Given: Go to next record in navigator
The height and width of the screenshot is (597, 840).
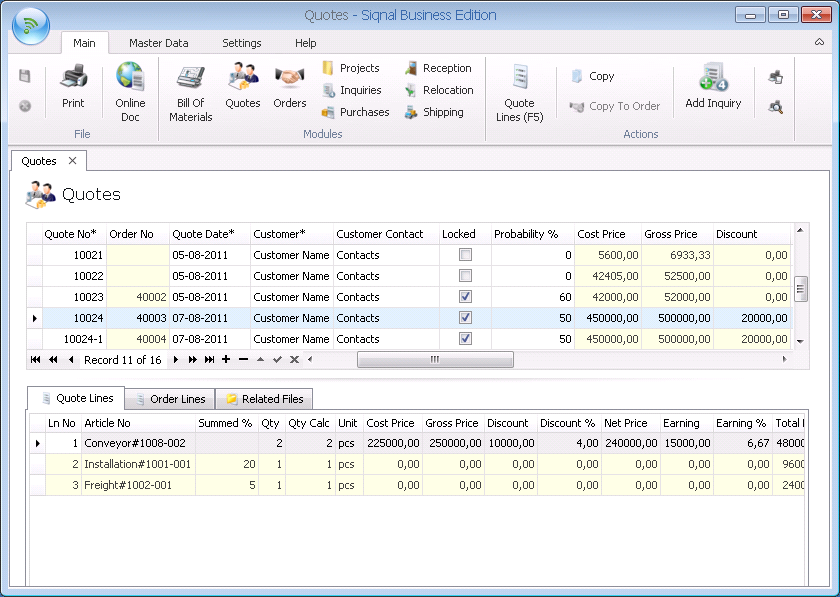Looking at the screenshot, I should pos(177,359).
